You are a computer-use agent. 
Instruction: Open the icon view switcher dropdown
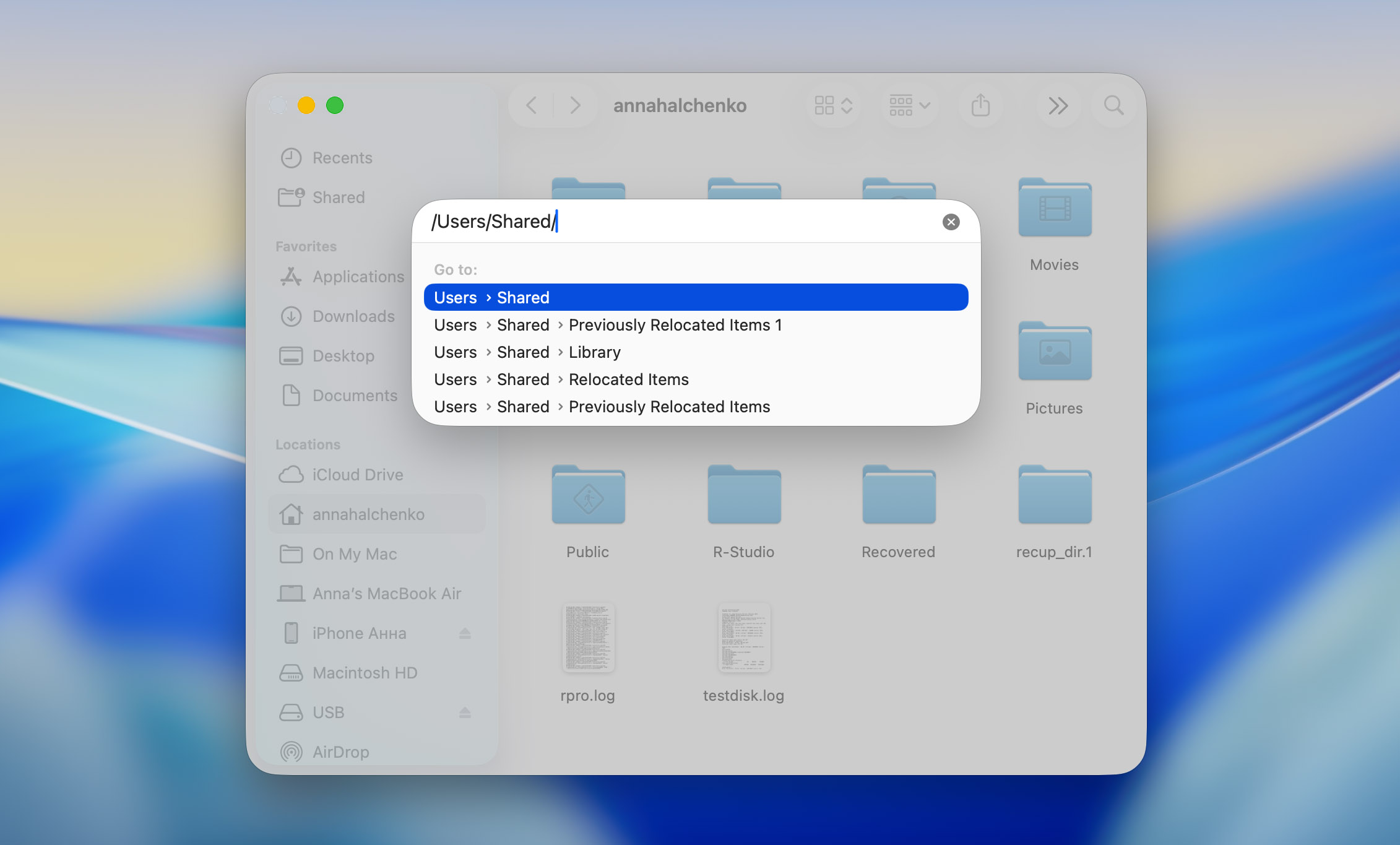pos(833,105)
